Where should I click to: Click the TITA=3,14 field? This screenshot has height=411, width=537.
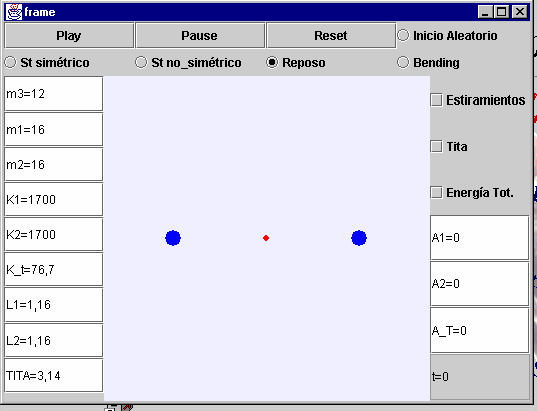point(54,375)
